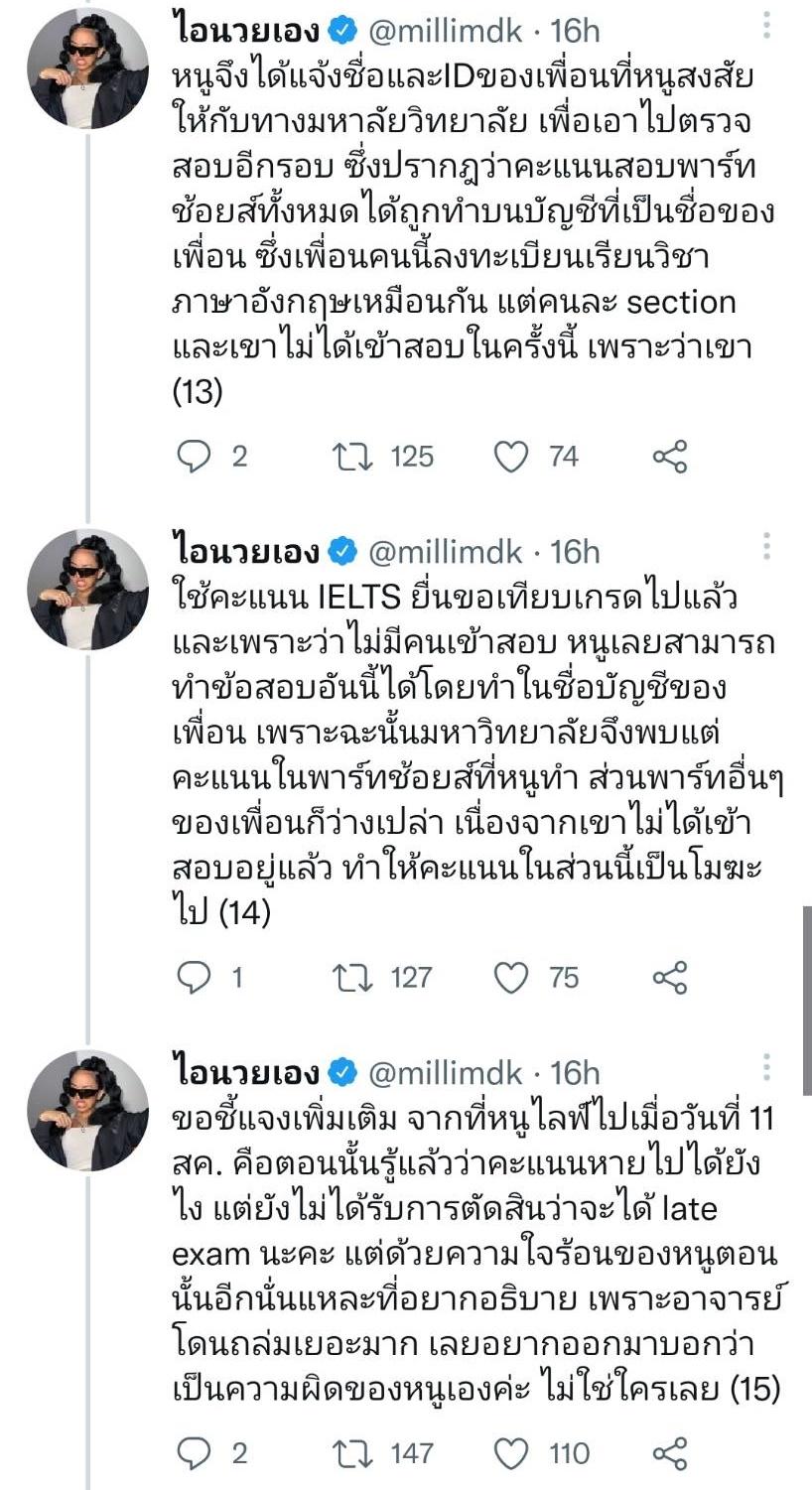Like the tweet with 110 likes

click(x=511, y=1454)
